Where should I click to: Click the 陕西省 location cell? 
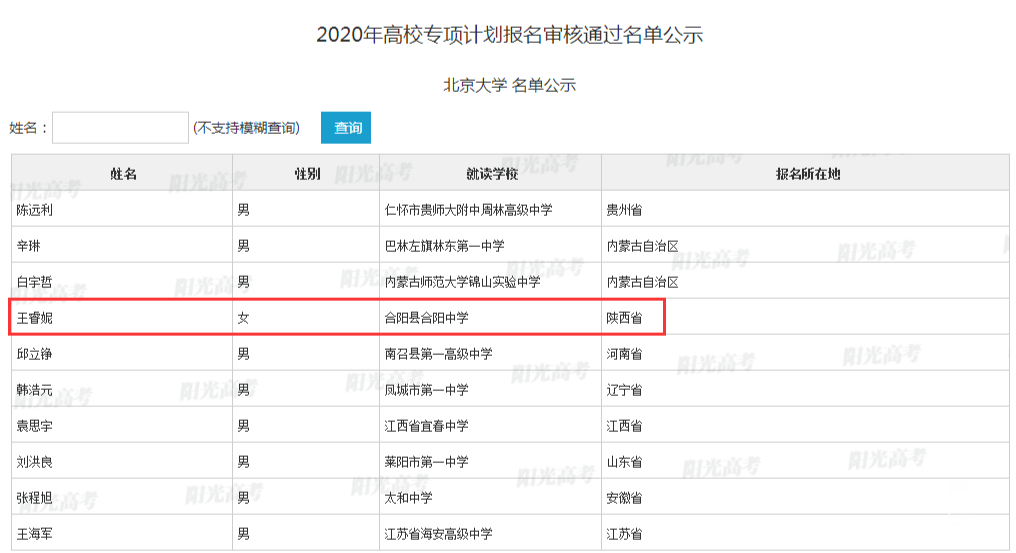[x=624, y=318]
